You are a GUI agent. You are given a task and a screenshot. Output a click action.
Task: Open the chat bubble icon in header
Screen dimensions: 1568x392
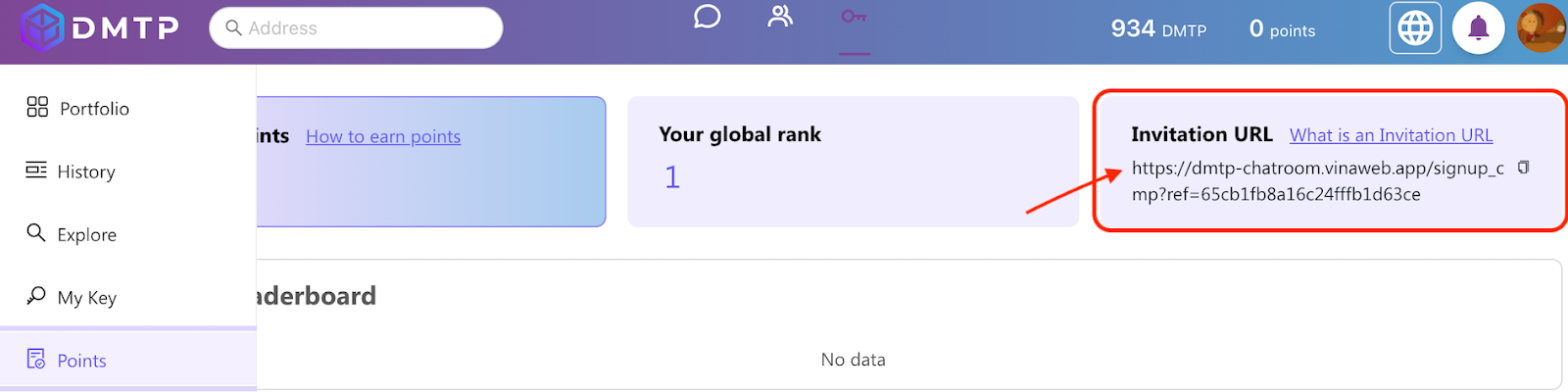coord(707,17)
